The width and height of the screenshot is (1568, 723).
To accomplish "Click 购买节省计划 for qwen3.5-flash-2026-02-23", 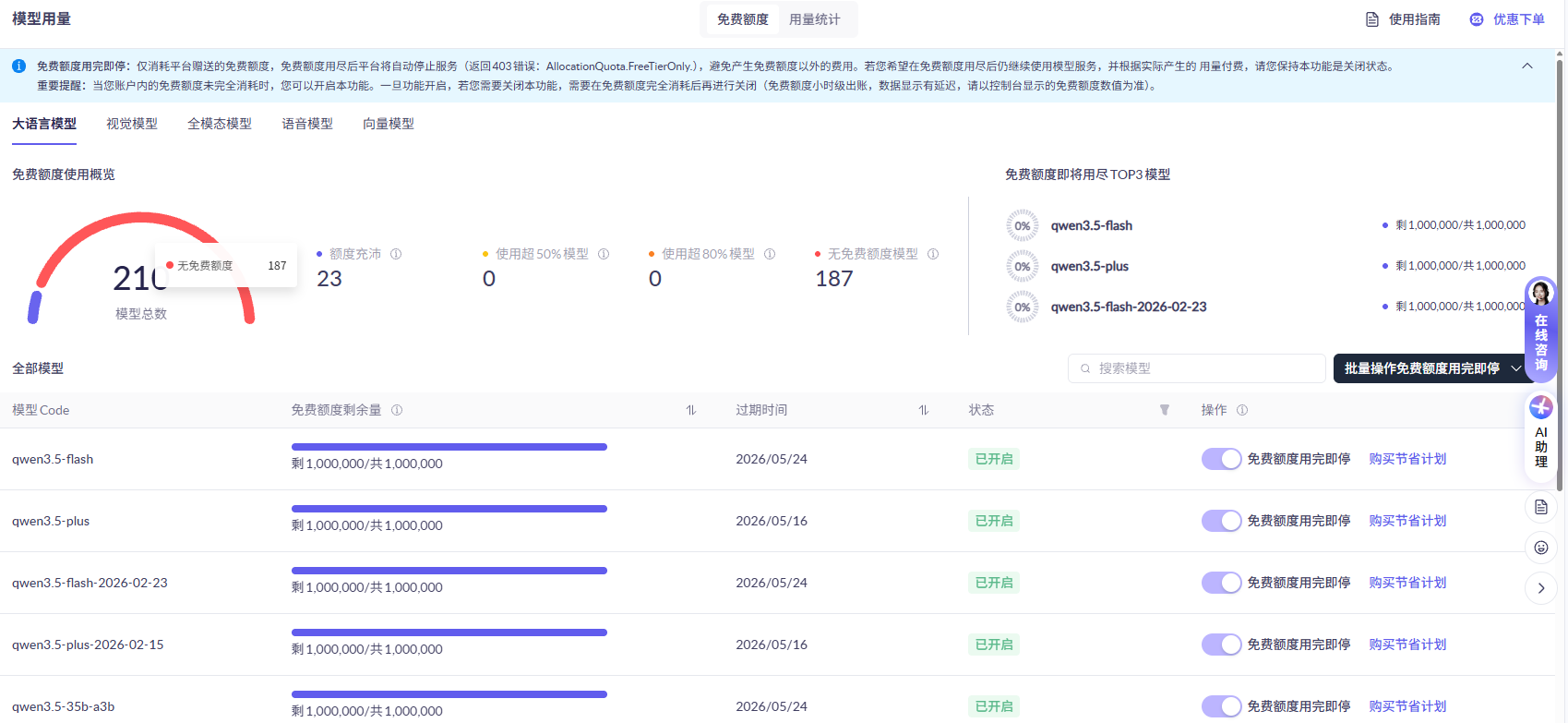I will click(x=1407, y=583).
